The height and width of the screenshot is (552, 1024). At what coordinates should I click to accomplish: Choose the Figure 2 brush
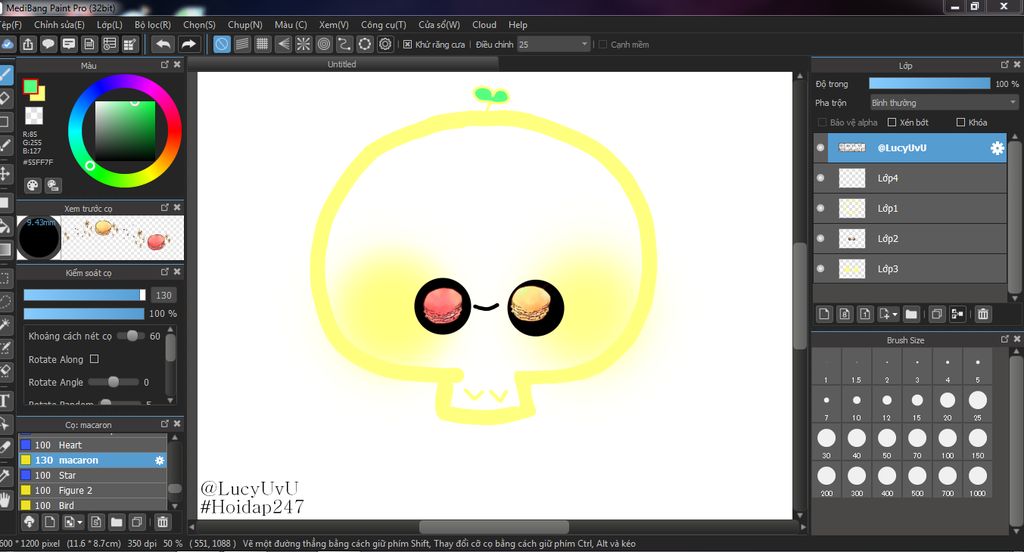pyautogui.click(x=93, y=491)
